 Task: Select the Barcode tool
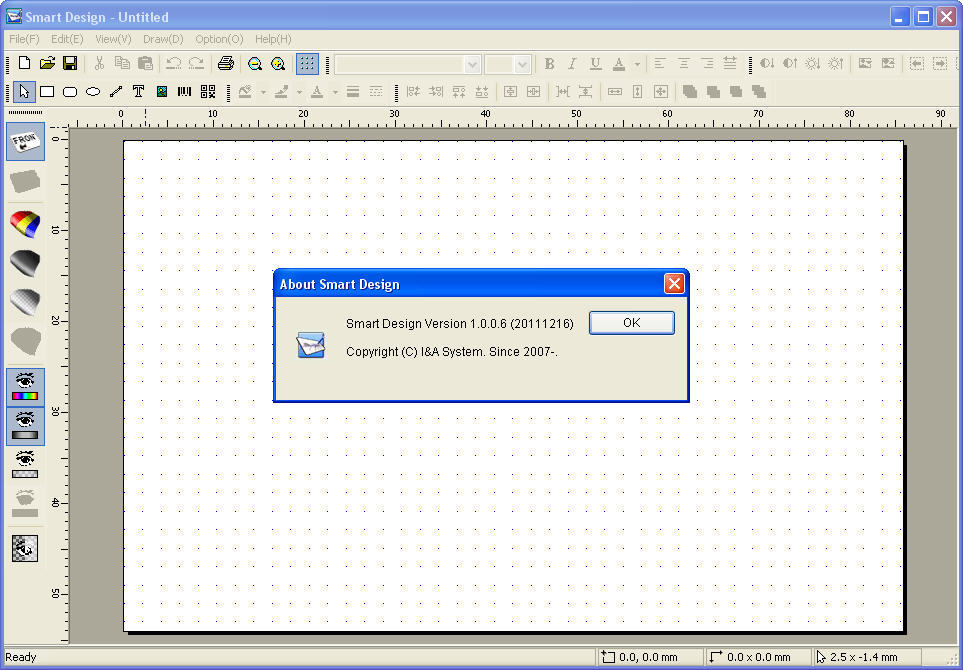(x=184, y=92)
